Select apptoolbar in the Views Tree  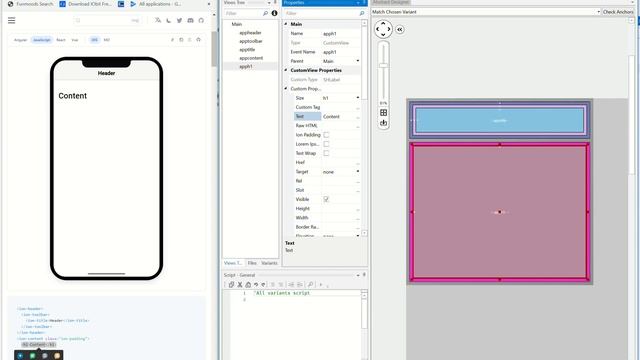click(251, 41)
